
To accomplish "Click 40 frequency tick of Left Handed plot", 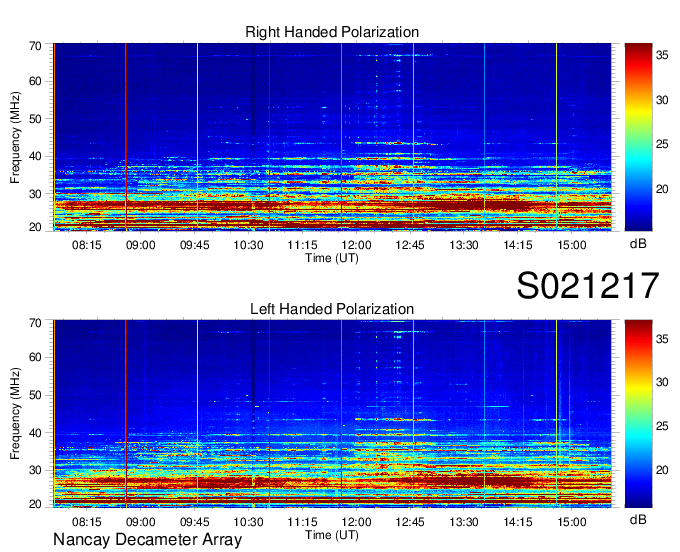I will pos(36,433).
